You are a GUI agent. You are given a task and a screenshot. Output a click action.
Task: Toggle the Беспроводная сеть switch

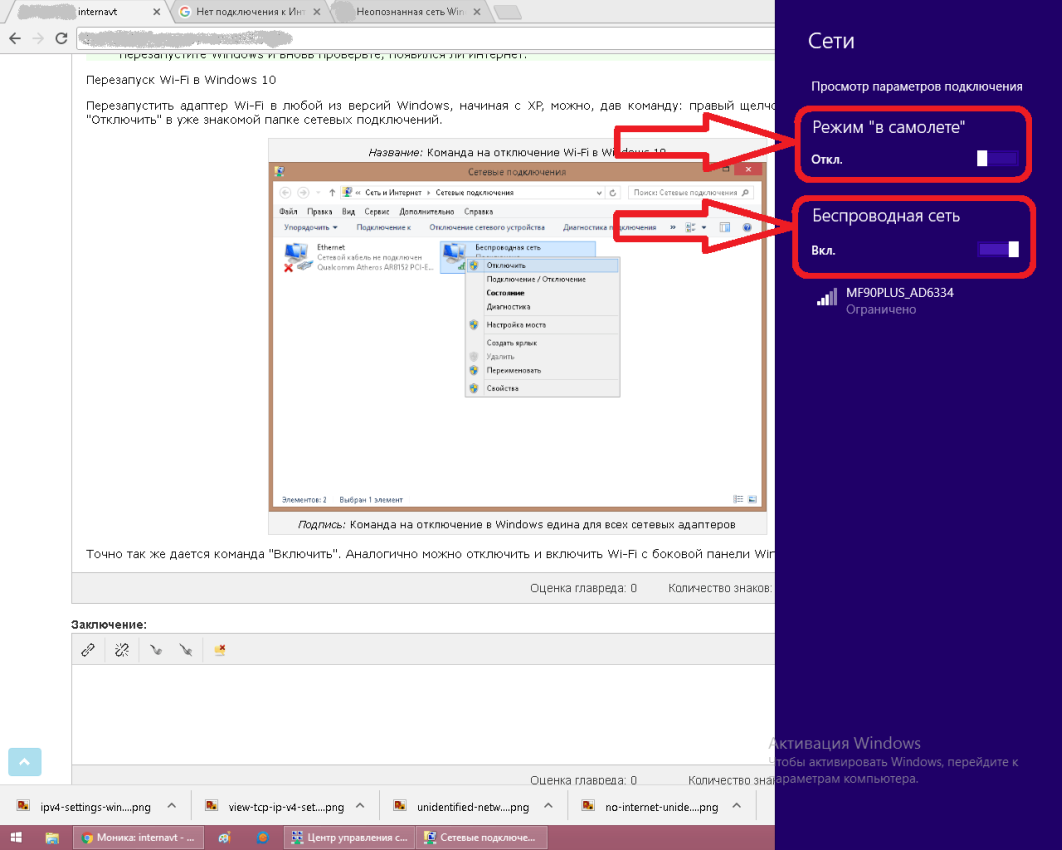click(998, 249)
